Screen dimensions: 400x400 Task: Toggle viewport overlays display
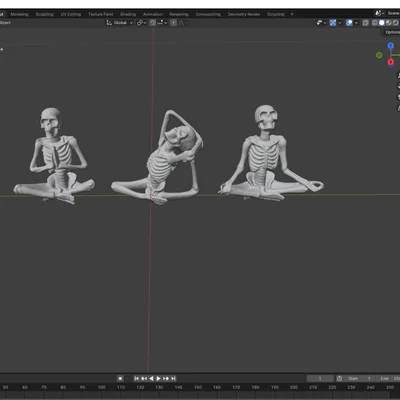point(349,23)
